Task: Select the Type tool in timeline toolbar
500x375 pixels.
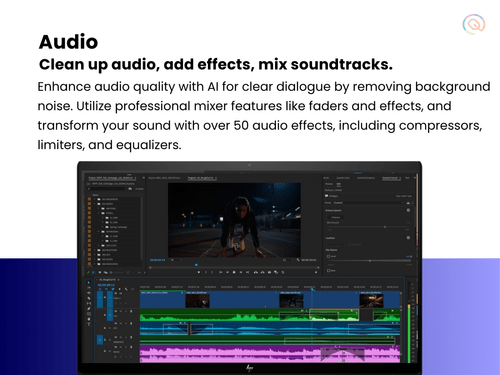Action: pyautogui.click(x=89, y=324)
